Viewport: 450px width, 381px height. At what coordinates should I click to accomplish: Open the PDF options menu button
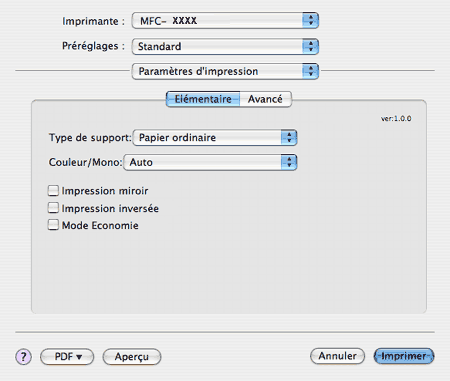67,357
